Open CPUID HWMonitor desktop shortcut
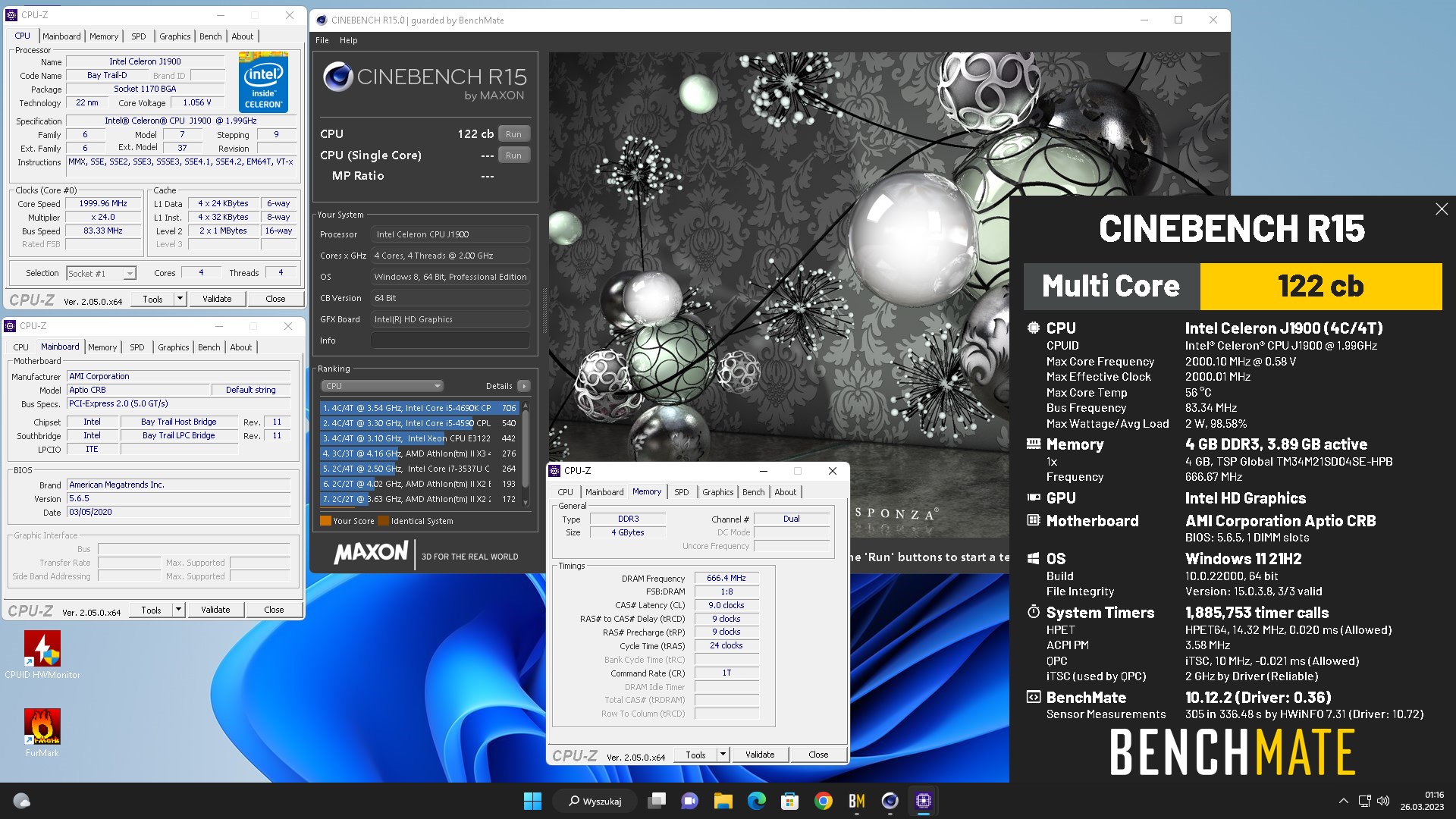1456x819 pixels. [42, 655]
